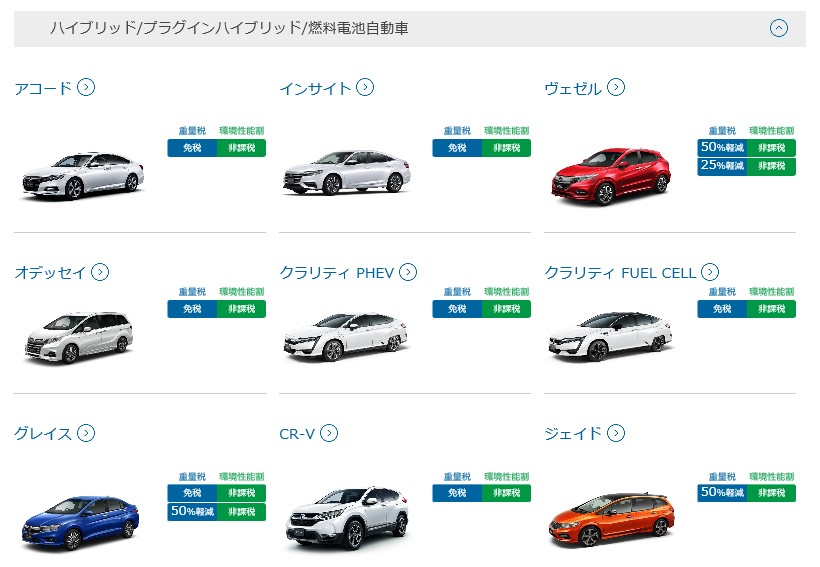This screenshot has width=820, height=567.
Task: Select the white Accord car image
Action: tap(83, 176)
